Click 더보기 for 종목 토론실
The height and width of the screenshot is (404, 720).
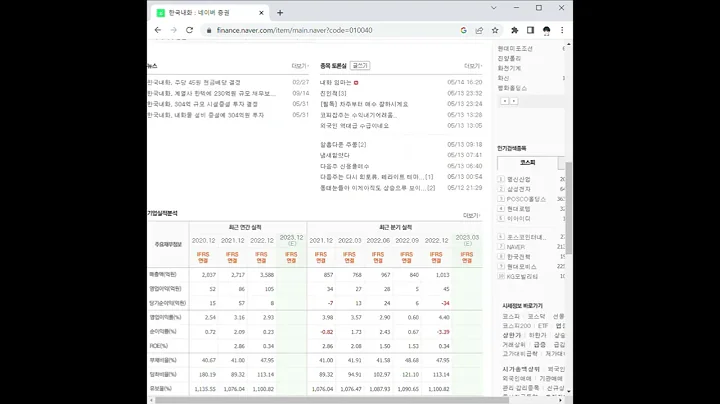[x=472, y=66]
